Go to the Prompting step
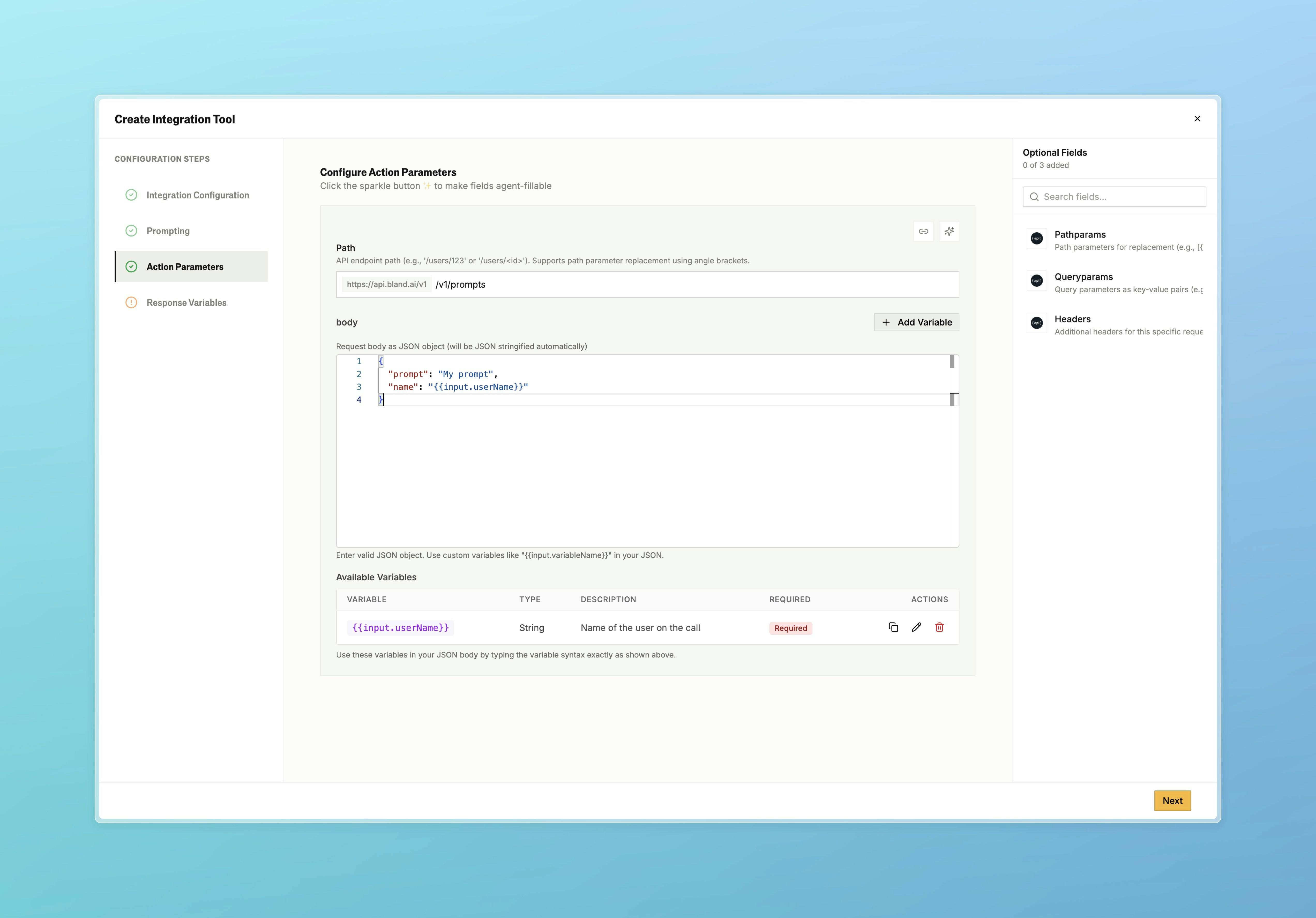 168,231
